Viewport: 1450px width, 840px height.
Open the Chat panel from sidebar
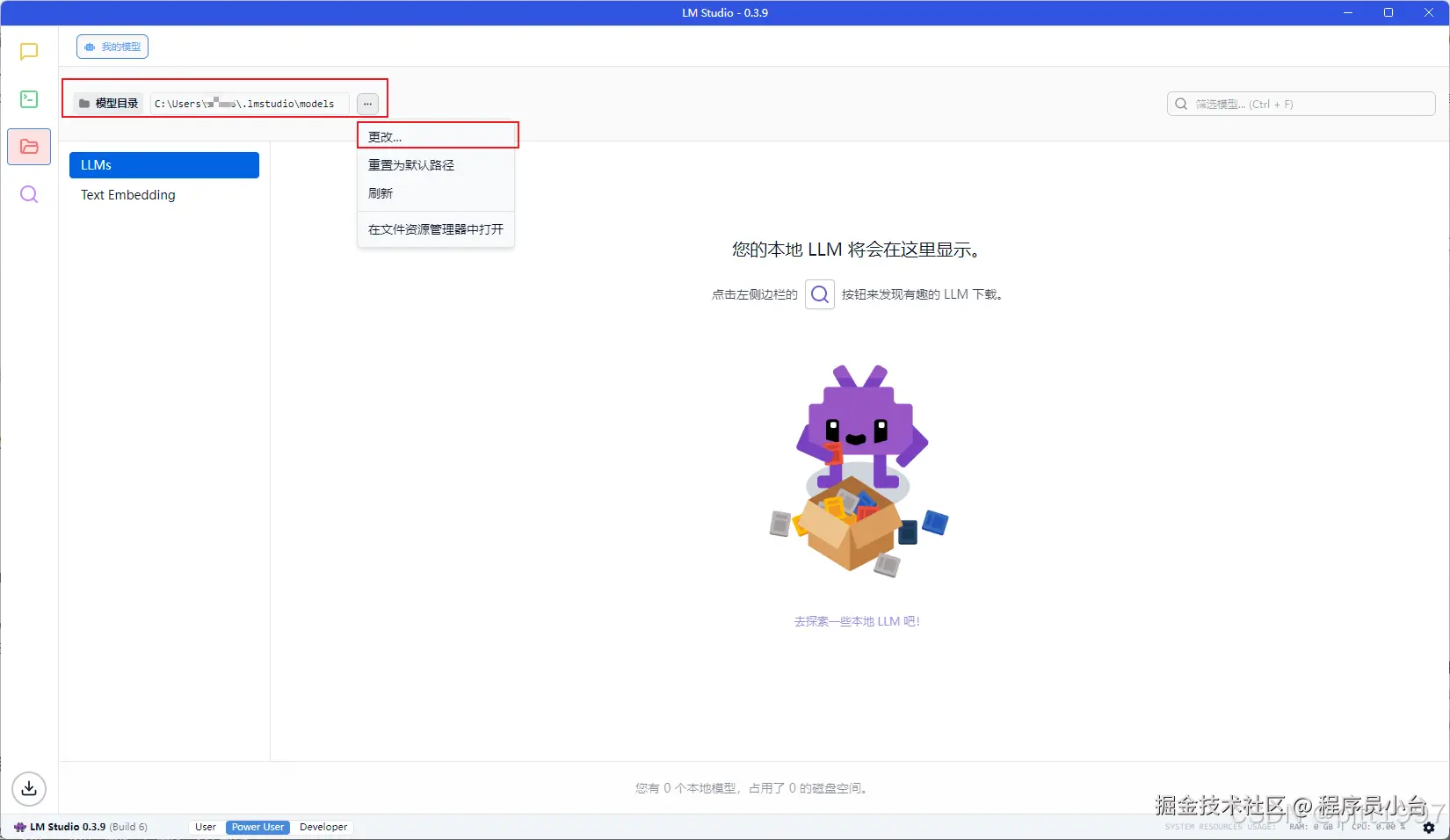[x=28, y=52]
